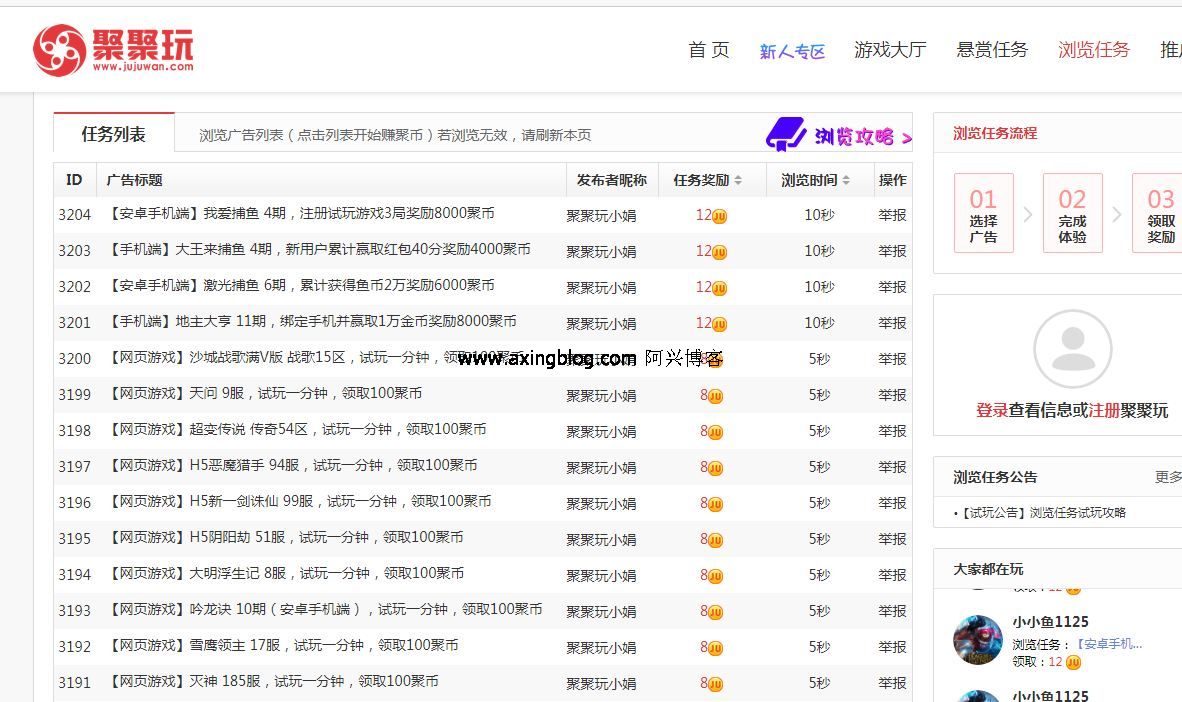The height and width of the screenshot is (702, 1182).
Task: Click the gray user avatar placeholder
Action: pos(1072,348)
